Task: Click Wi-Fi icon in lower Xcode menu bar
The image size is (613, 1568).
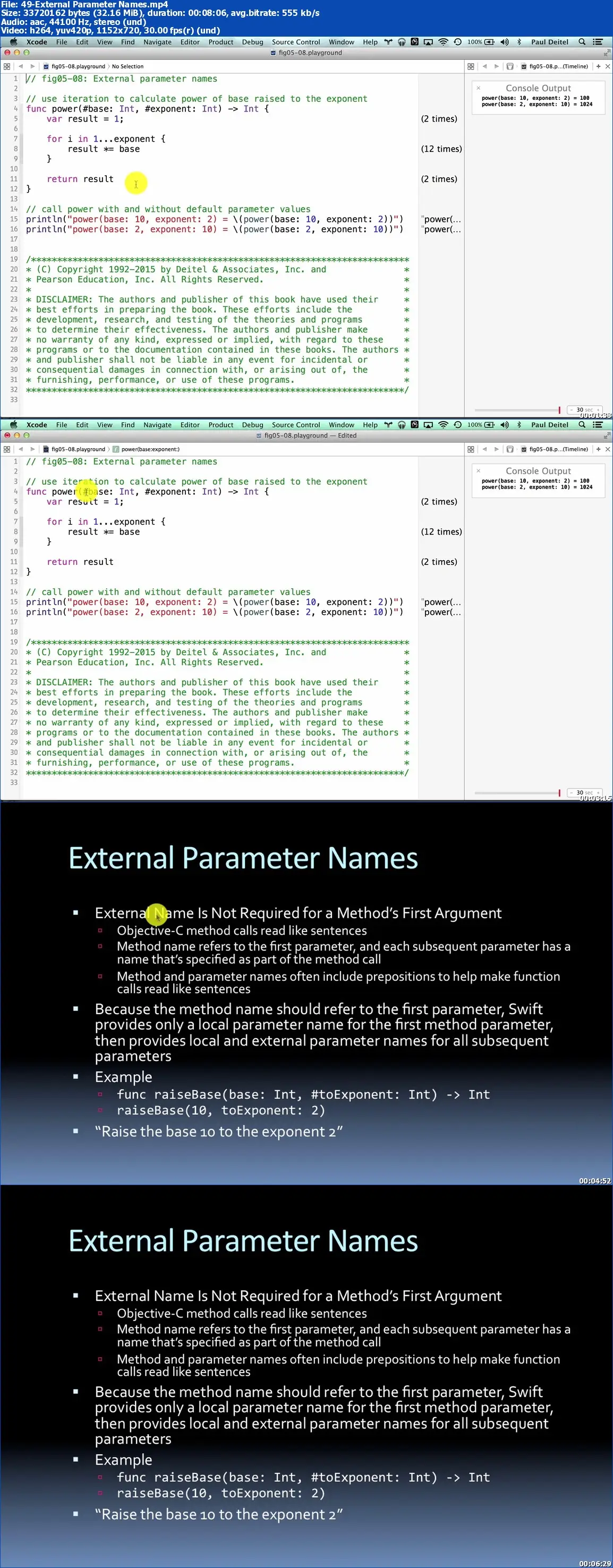Action: coord(443,425)
